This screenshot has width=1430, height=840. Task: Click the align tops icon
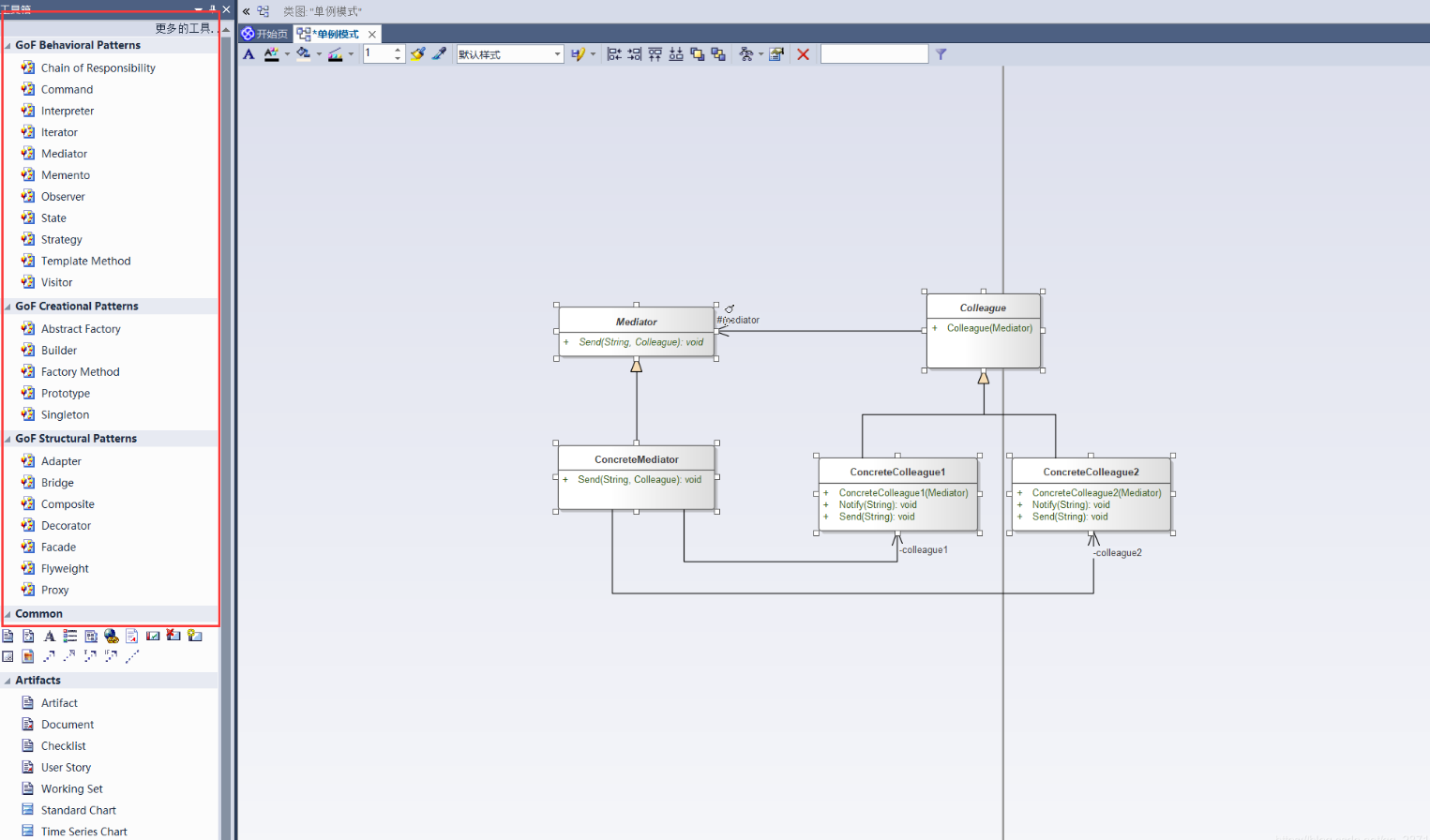pos(655,54)
